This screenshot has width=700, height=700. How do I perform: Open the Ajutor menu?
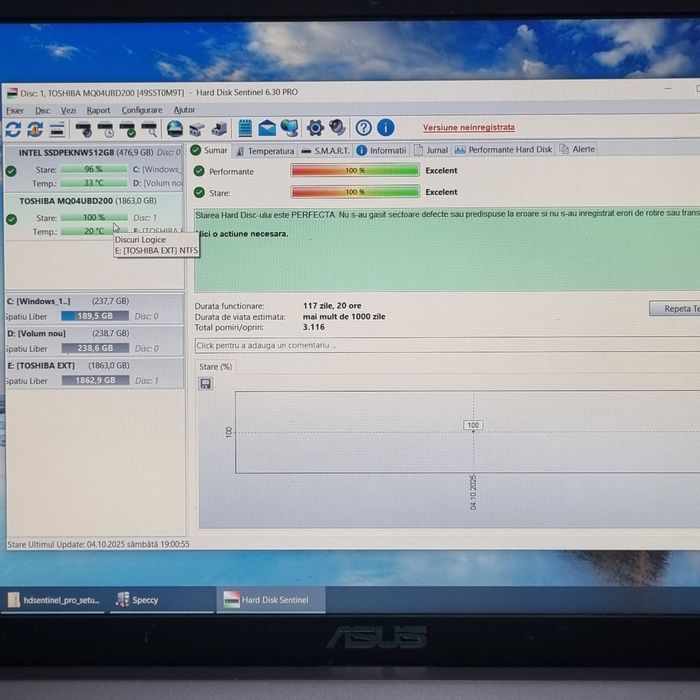184,110
